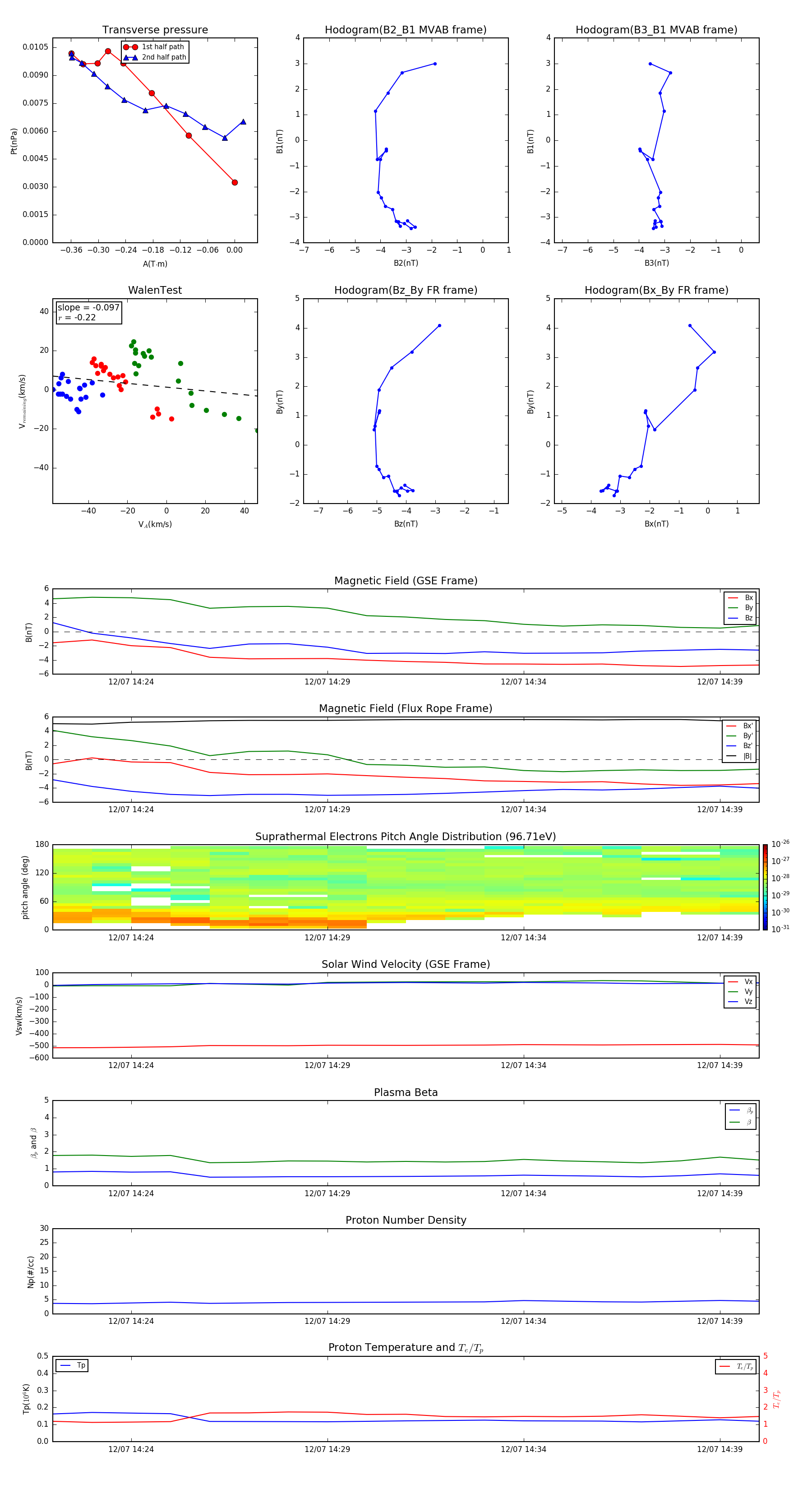This screenshot has width=812, height=1489.
Task: Click 'Proton Temperature and Te/Tp' title
Action: [406, 1348]
